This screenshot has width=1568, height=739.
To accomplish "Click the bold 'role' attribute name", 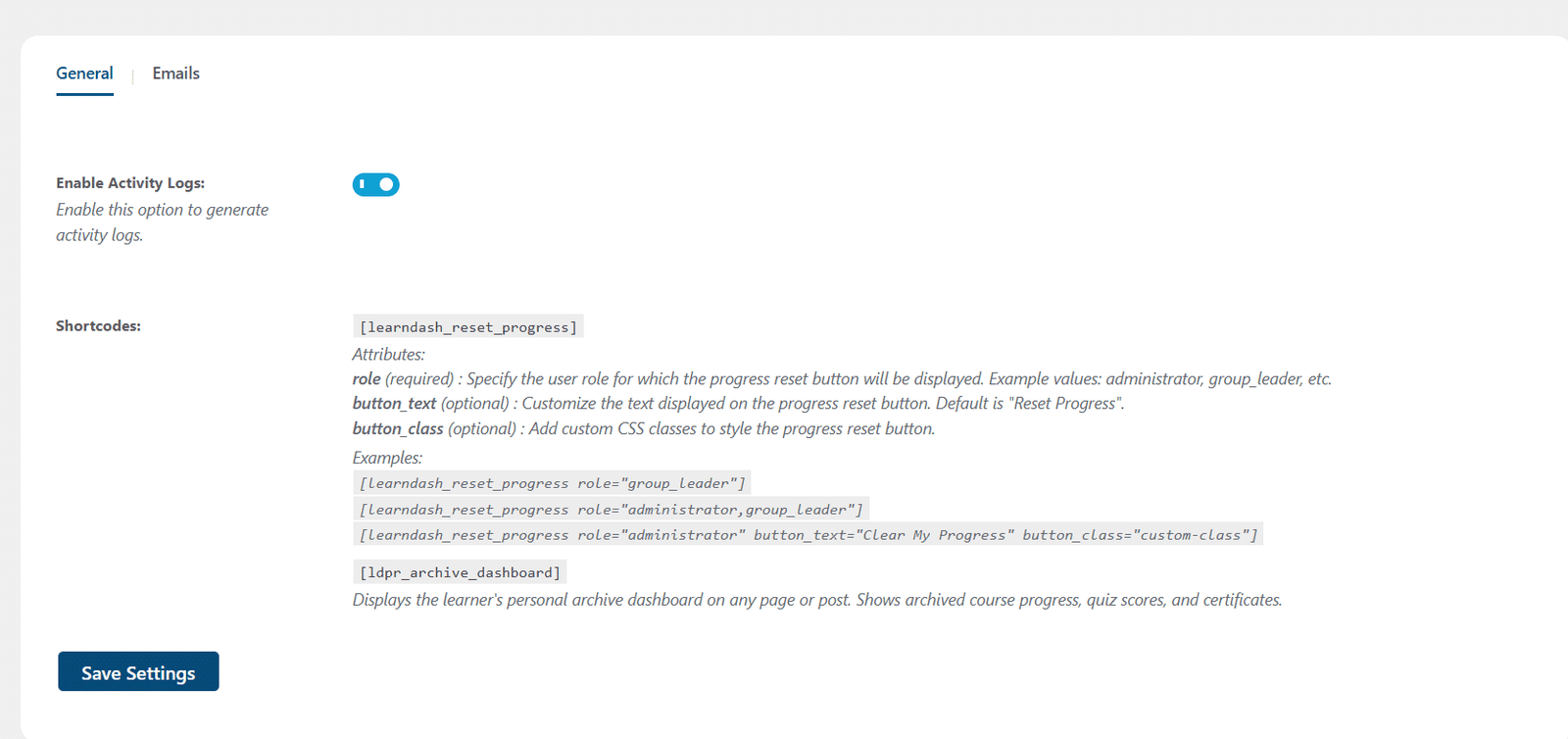I will (x=367, y=379).
